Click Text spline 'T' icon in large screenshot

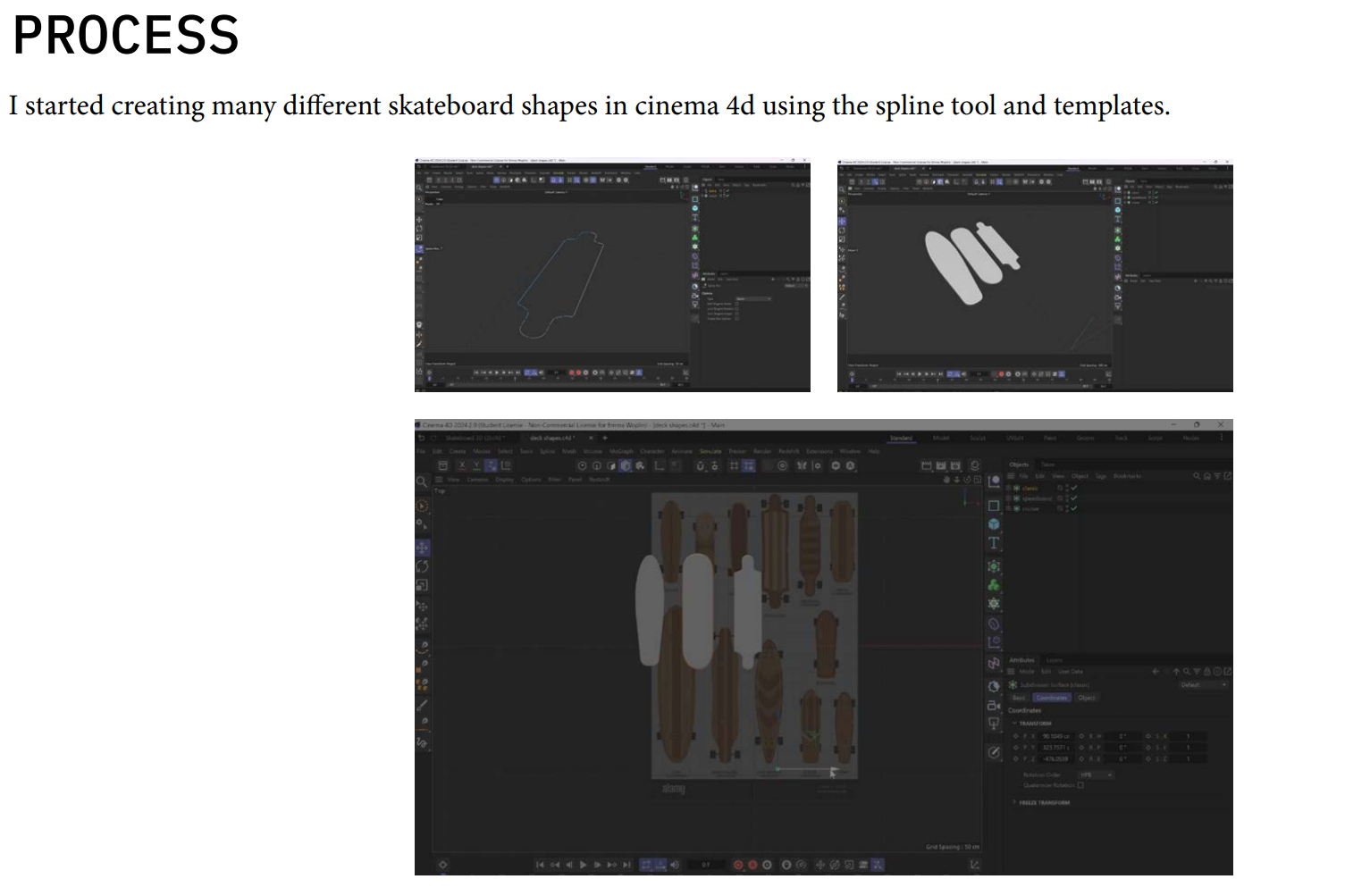click(x=994, y=543)
